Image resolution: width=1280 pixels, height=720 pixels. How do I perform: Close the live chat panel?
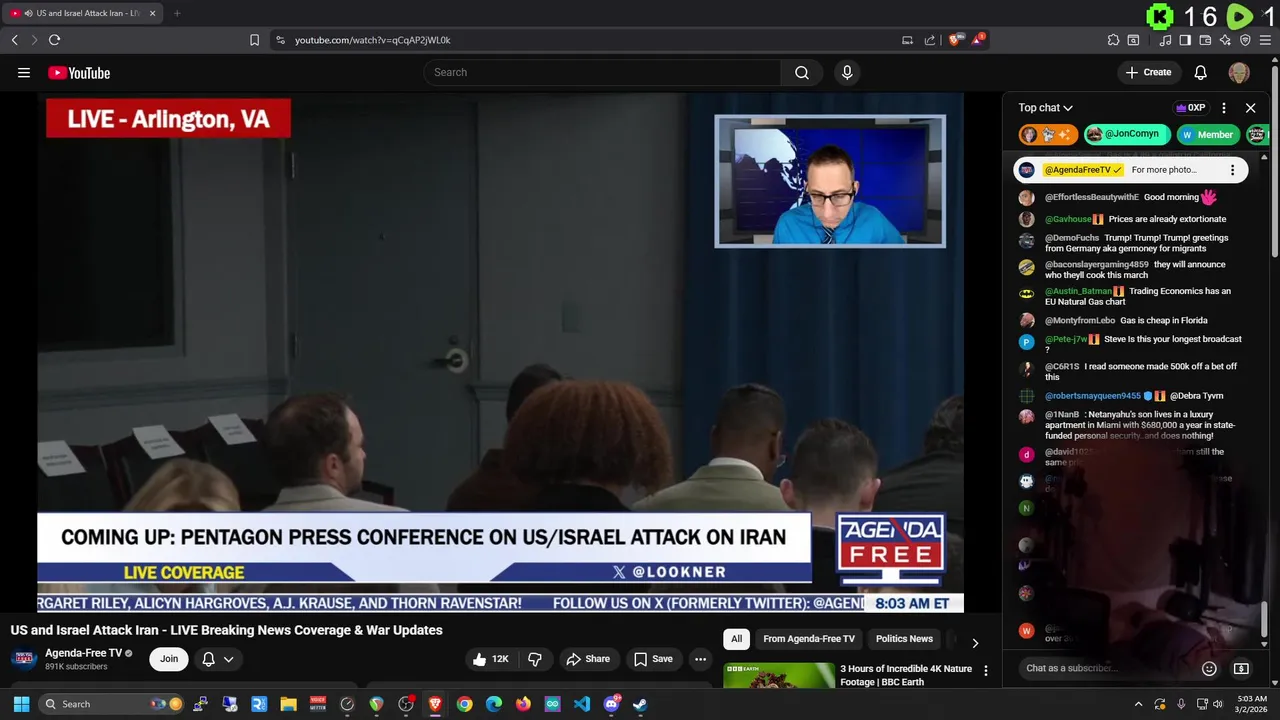click(1250, 108)
